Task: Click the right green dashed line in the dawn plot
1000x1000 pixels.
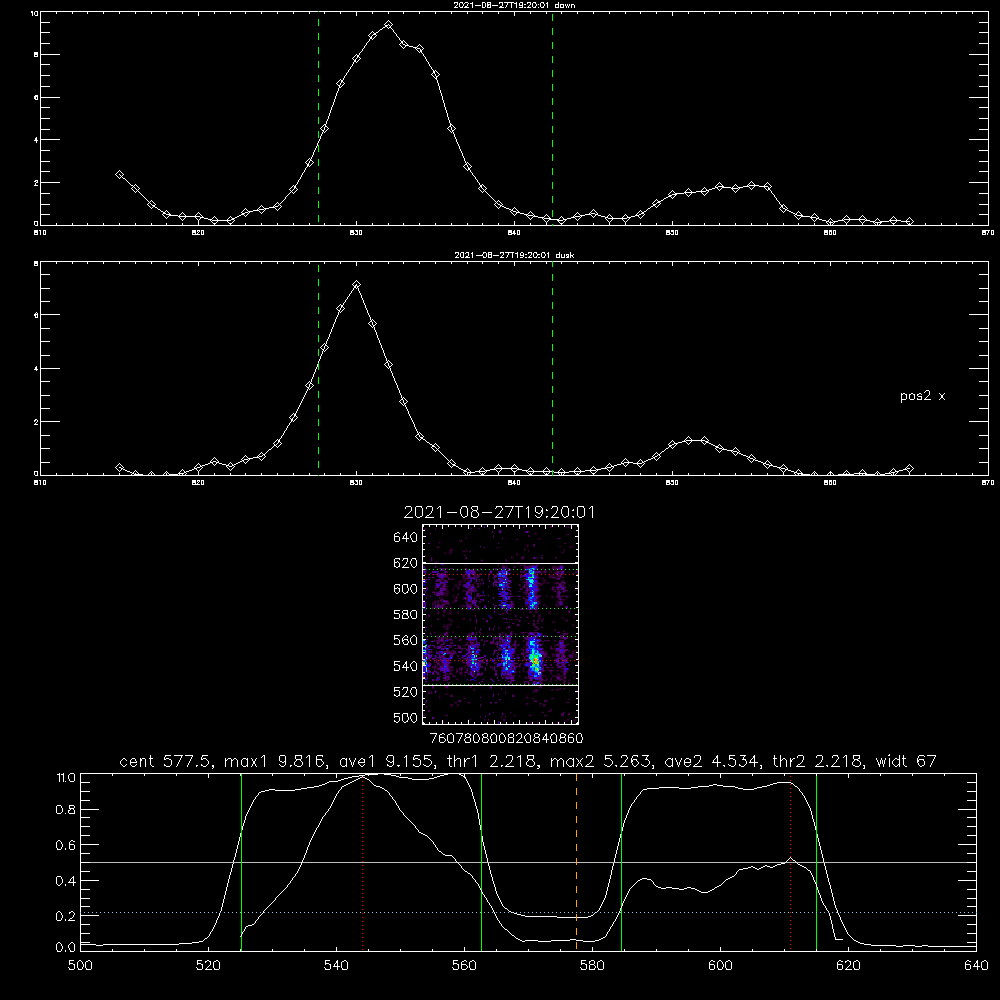Action: [x=552, y=118]
